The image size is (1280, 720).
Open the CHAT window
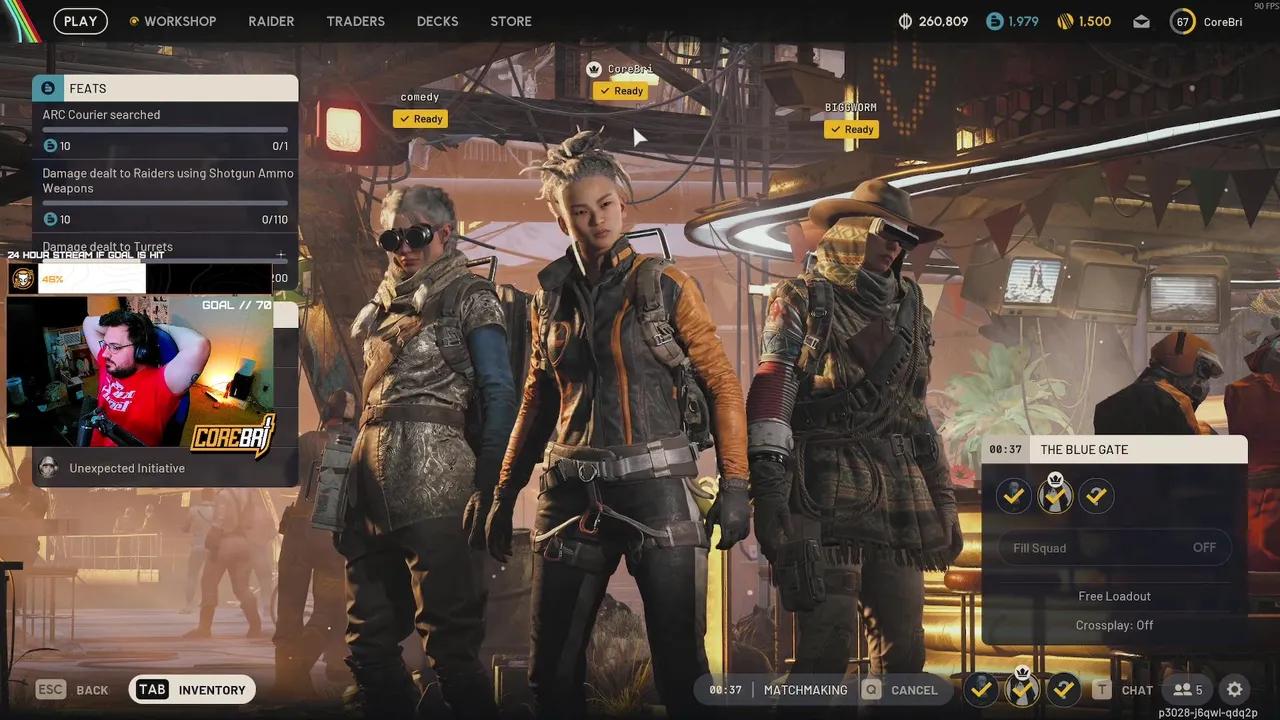click(1137, 689)
